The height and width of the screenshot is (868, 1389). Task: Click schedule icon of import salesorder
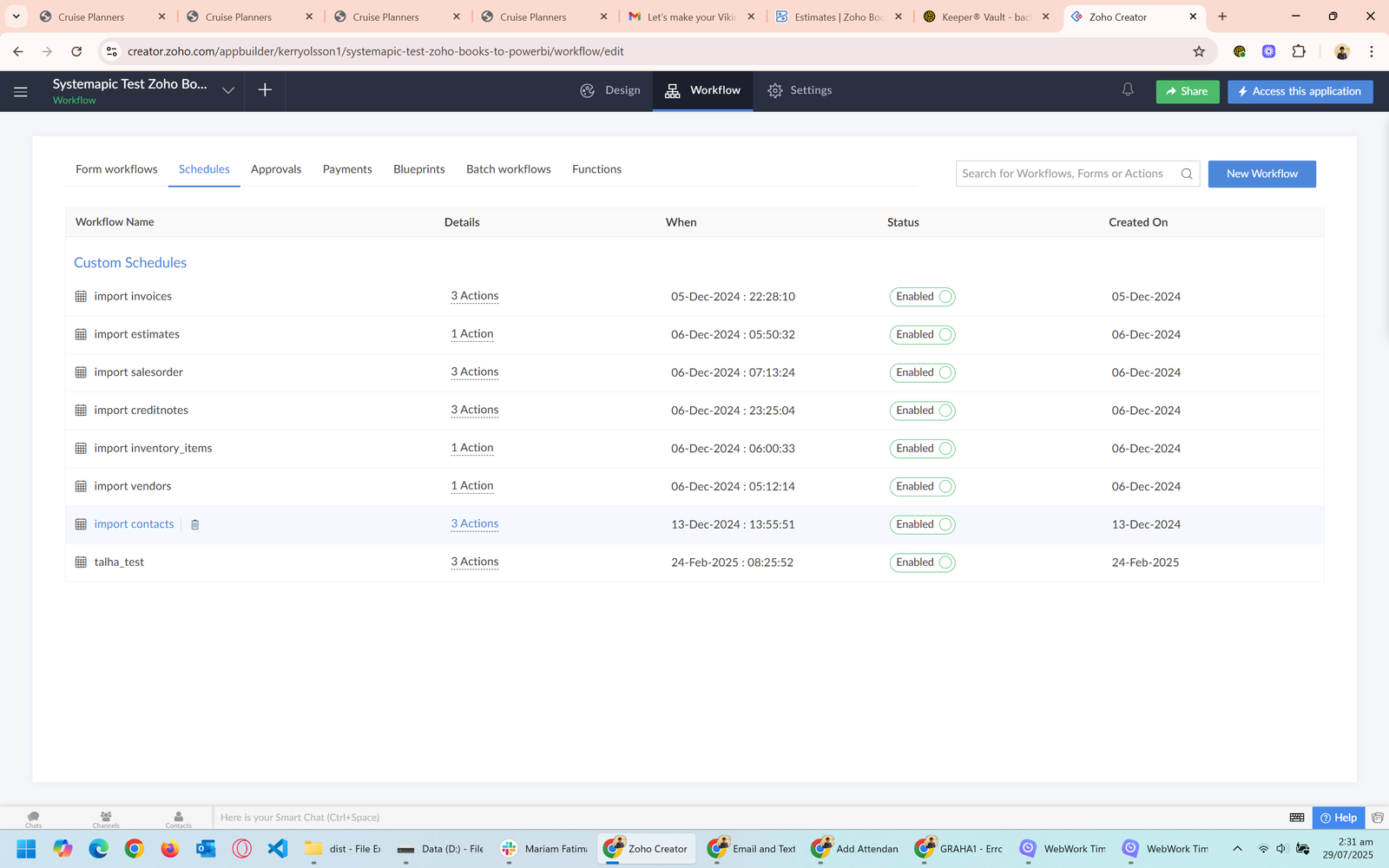tap(81, 372)
